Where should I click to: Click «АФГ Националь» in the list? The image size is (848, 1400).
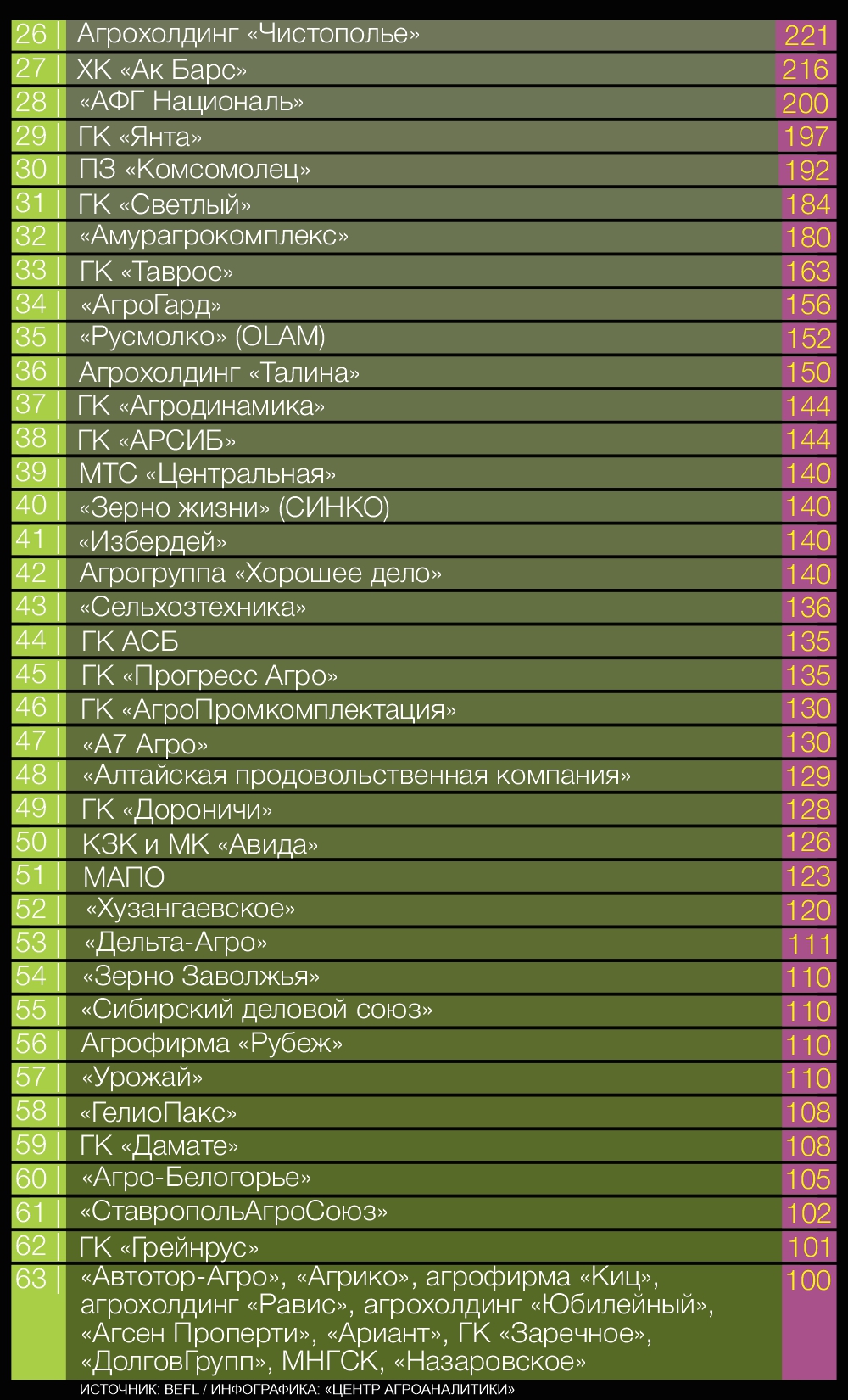pyautogui.click(x=192, y=102)
